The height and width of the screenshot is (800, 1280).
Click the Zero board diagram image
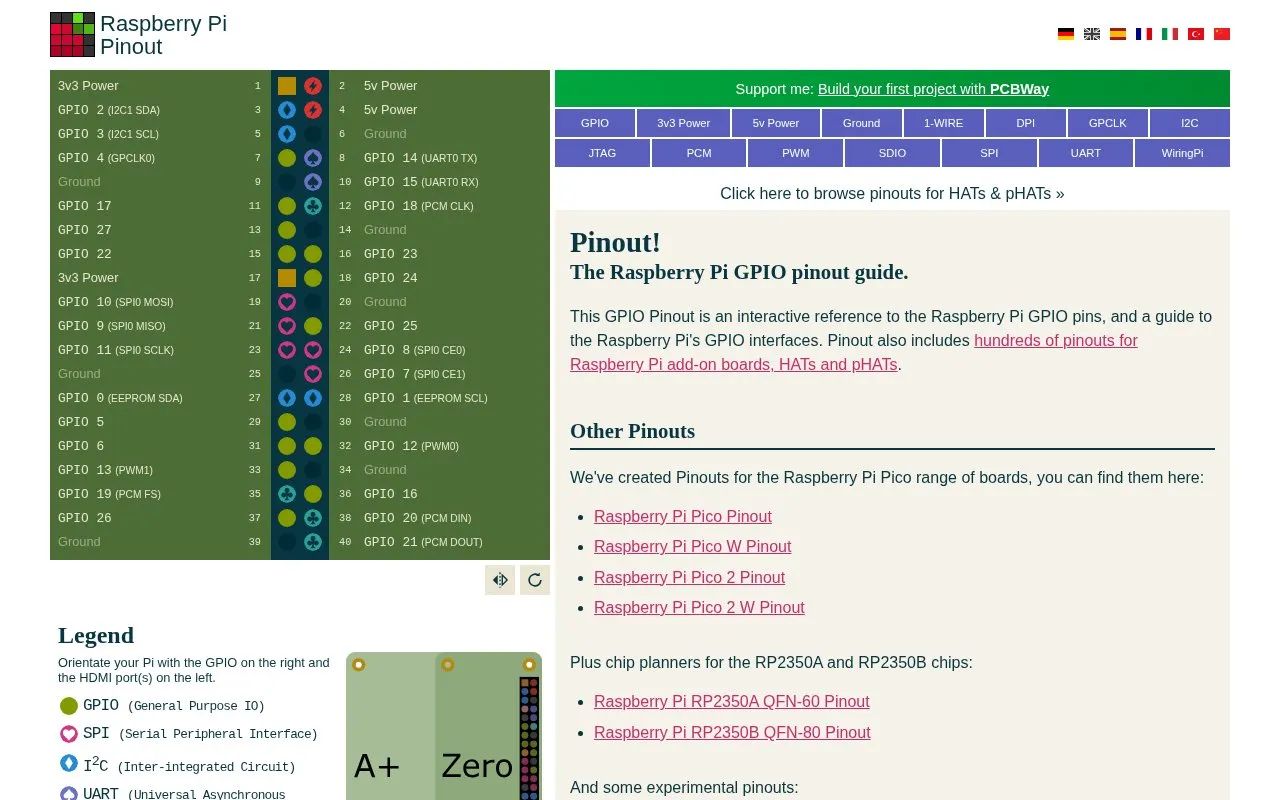477,726
